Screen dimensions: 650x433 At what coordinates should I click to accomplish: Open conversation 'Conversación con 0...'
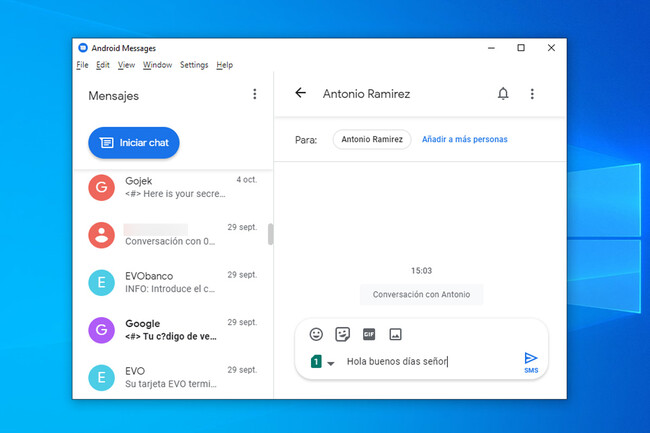point(173,235)
